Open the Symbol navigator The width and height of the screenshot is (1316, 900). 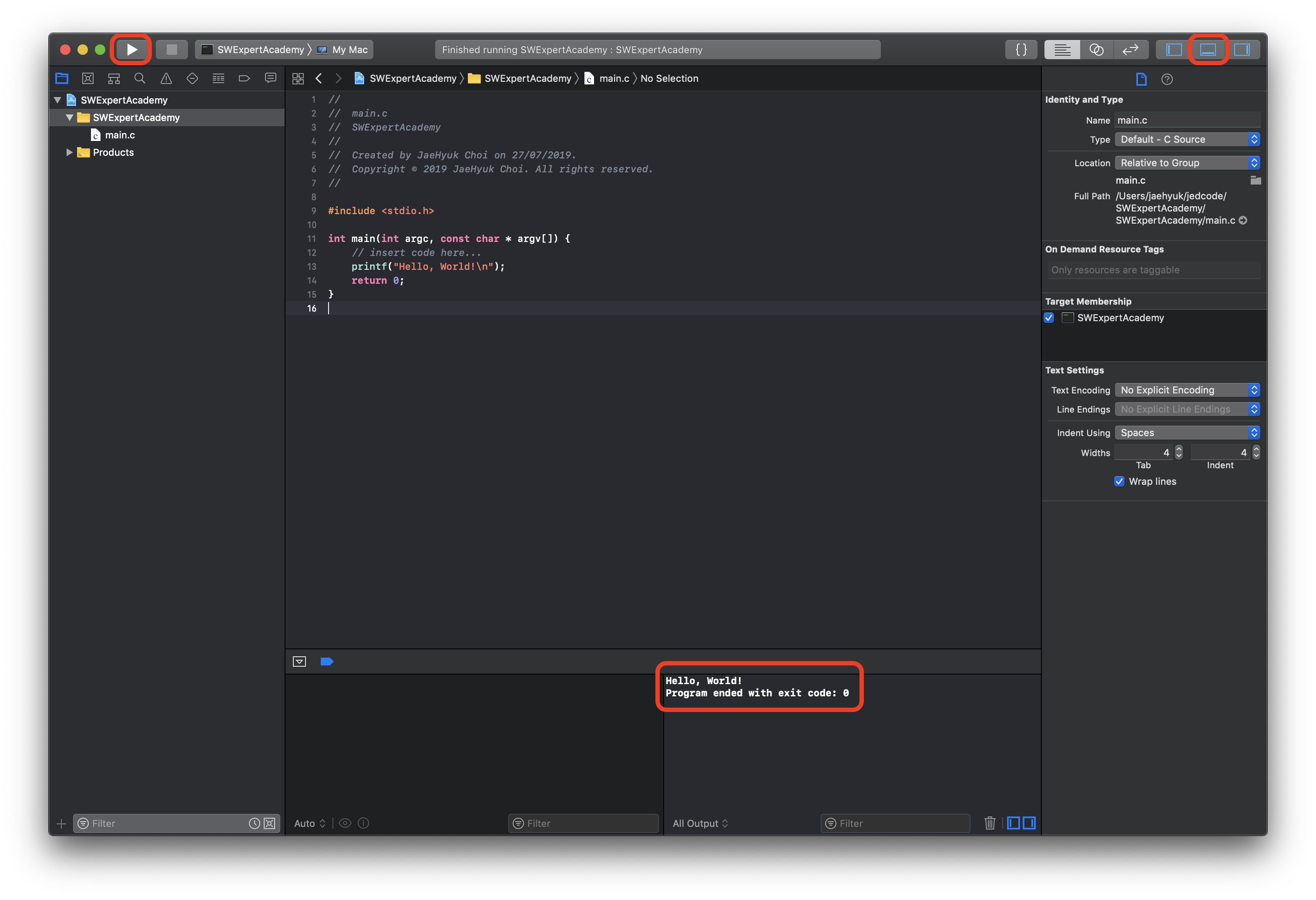[x=114, y=78]
